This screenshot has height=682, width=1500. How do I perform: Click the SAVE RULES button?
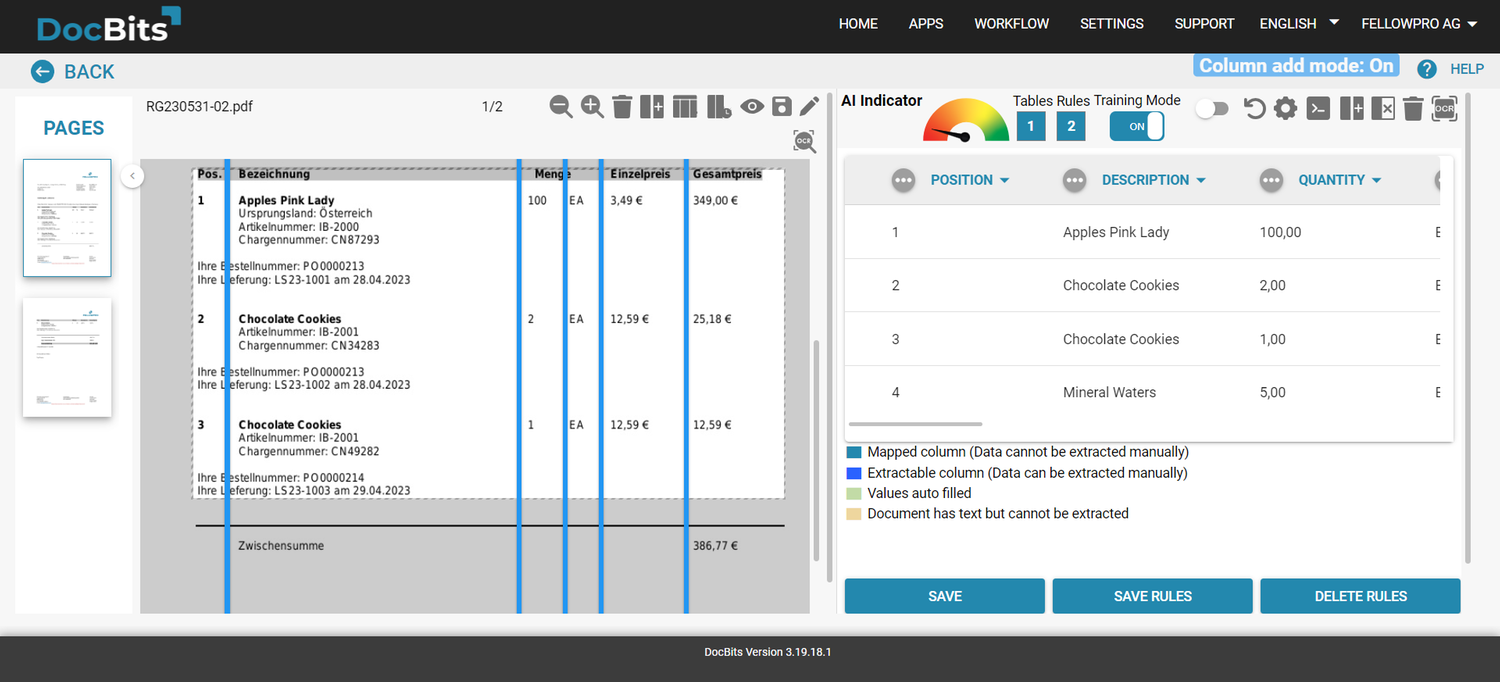pos(1152,595)
